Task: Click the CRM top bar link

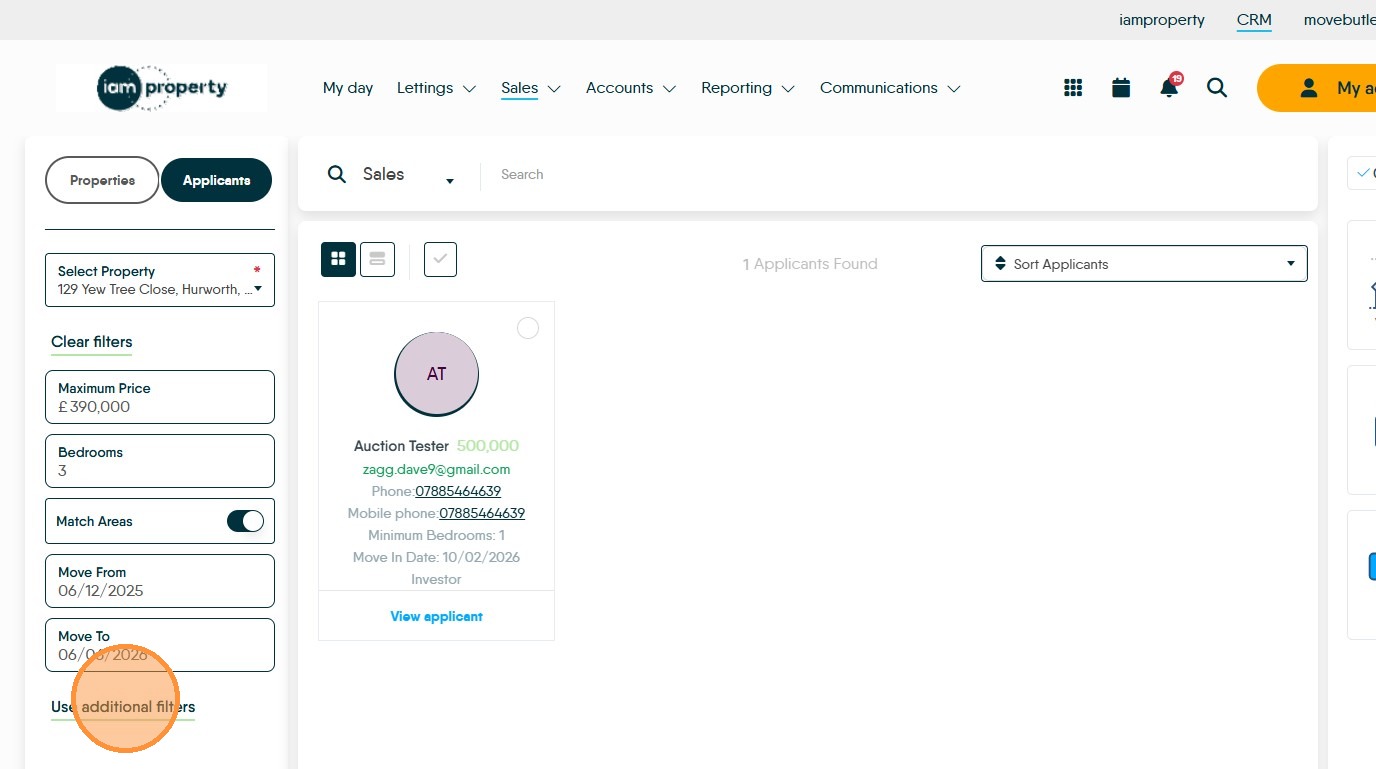Action: pos(1254,20)
